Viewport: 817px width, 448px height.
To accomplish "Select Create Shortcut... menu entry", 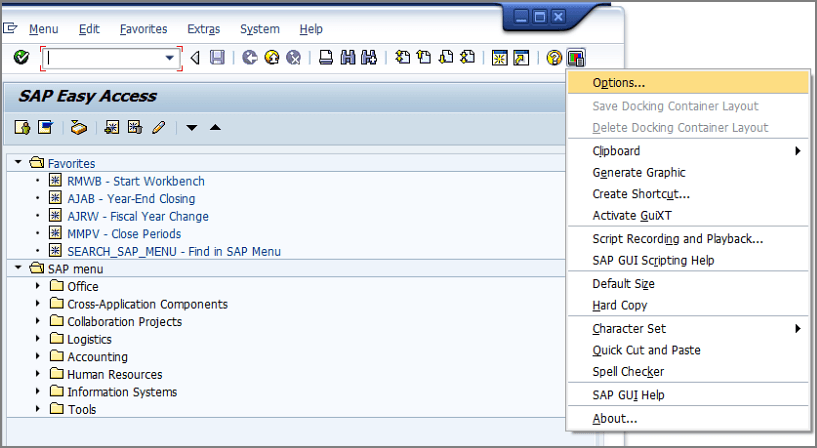I will [688, 194].
